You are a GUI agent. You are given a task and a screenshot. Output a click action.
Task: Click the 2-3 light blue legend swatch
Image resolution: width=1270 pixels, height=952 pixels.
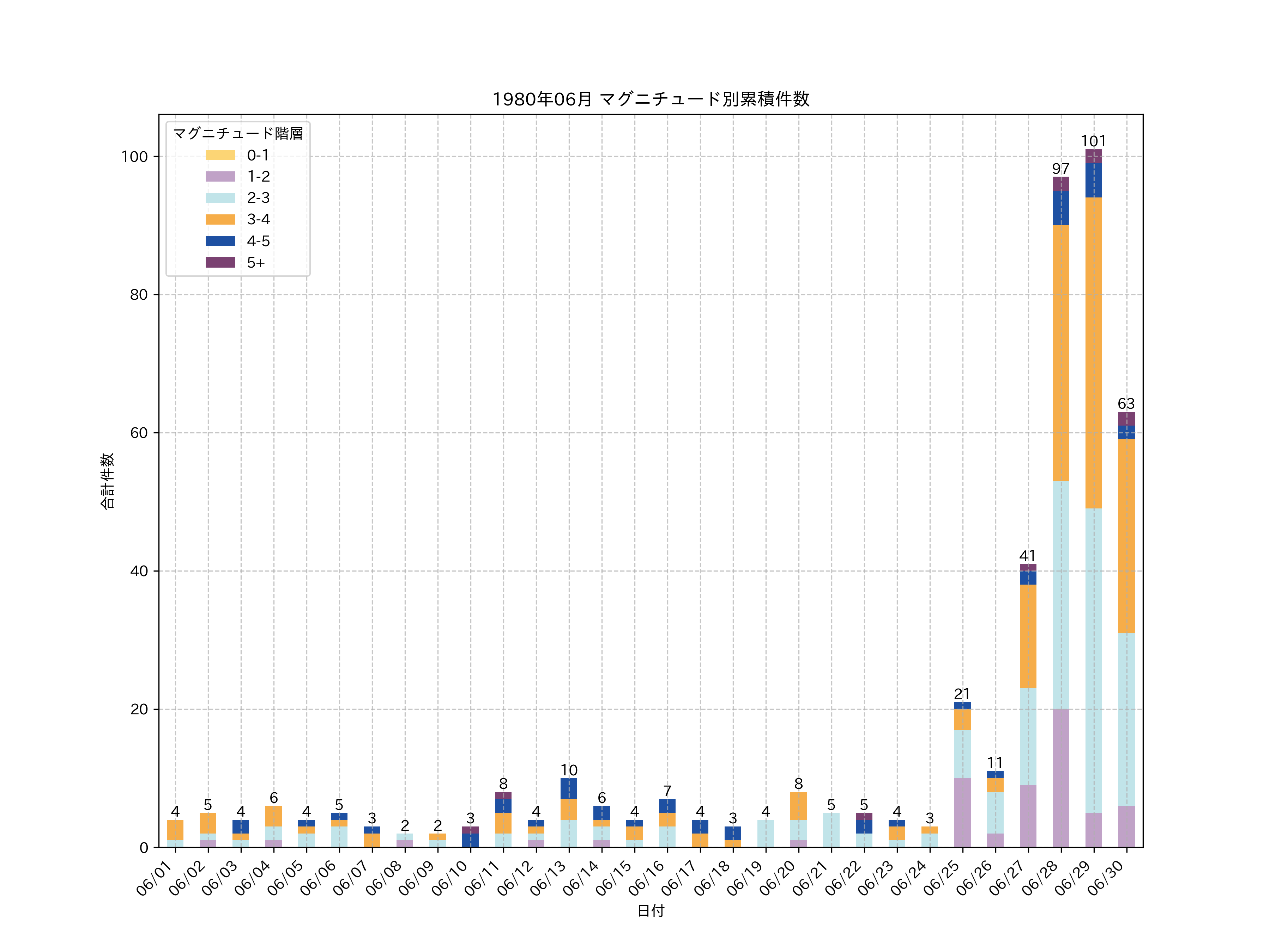coord(220,198)
